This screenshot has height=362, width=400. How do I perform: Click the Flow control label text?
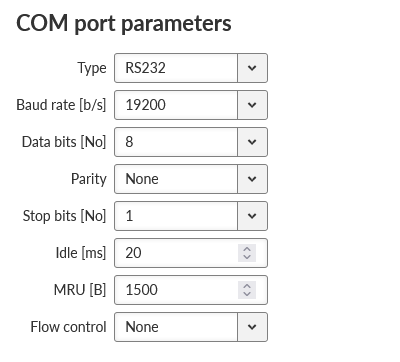coord(68,327)
